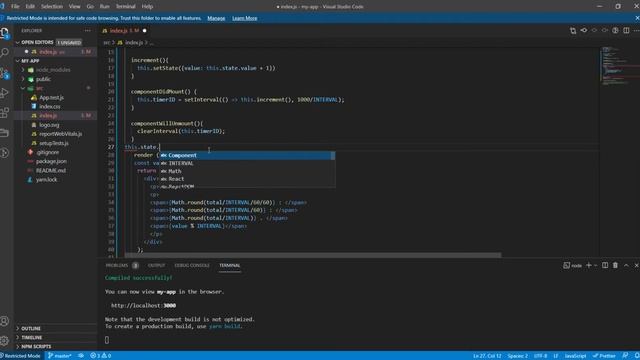Image resolution: width=640 pixels, height=360 pixels.
Task: Change JavaScript language mode in status bar
Action: point(575,356)
